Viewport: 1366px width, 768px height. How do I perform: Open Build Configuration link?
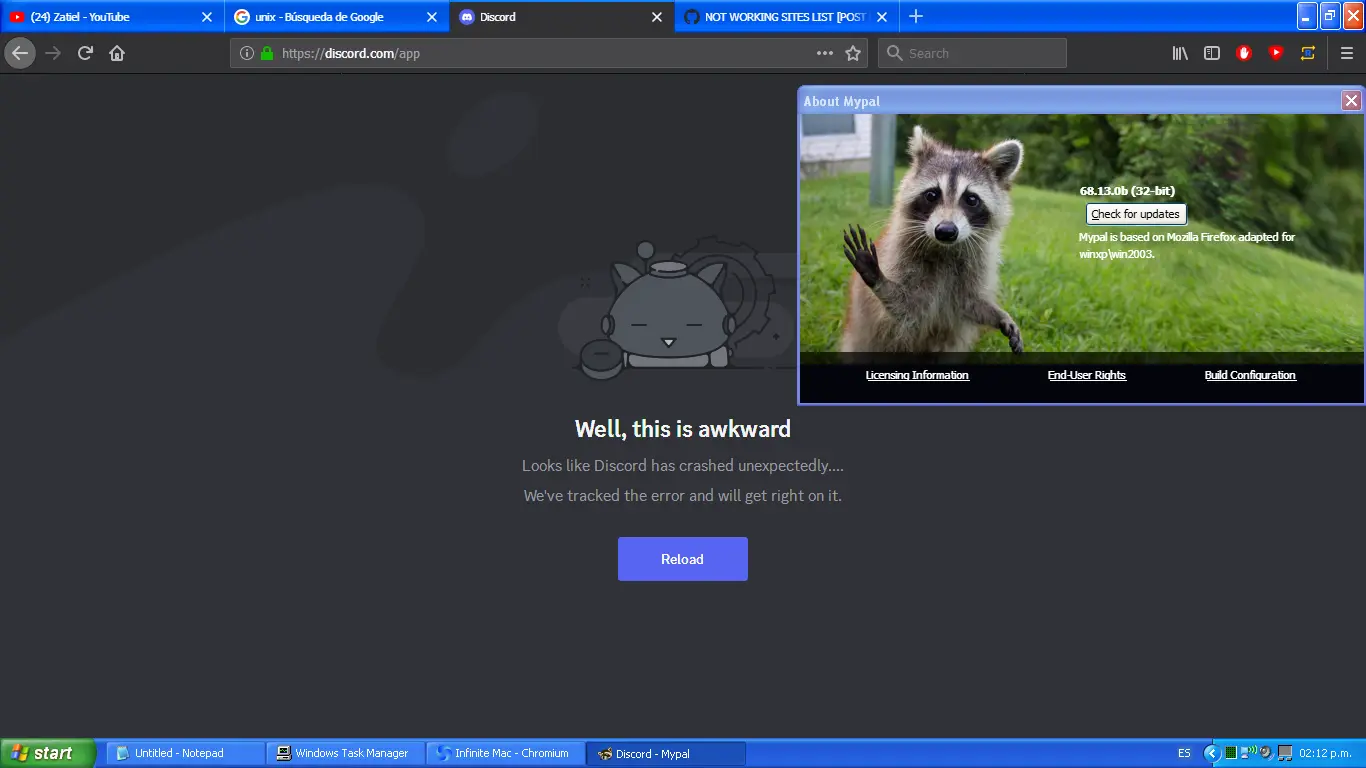(1250, 375)
